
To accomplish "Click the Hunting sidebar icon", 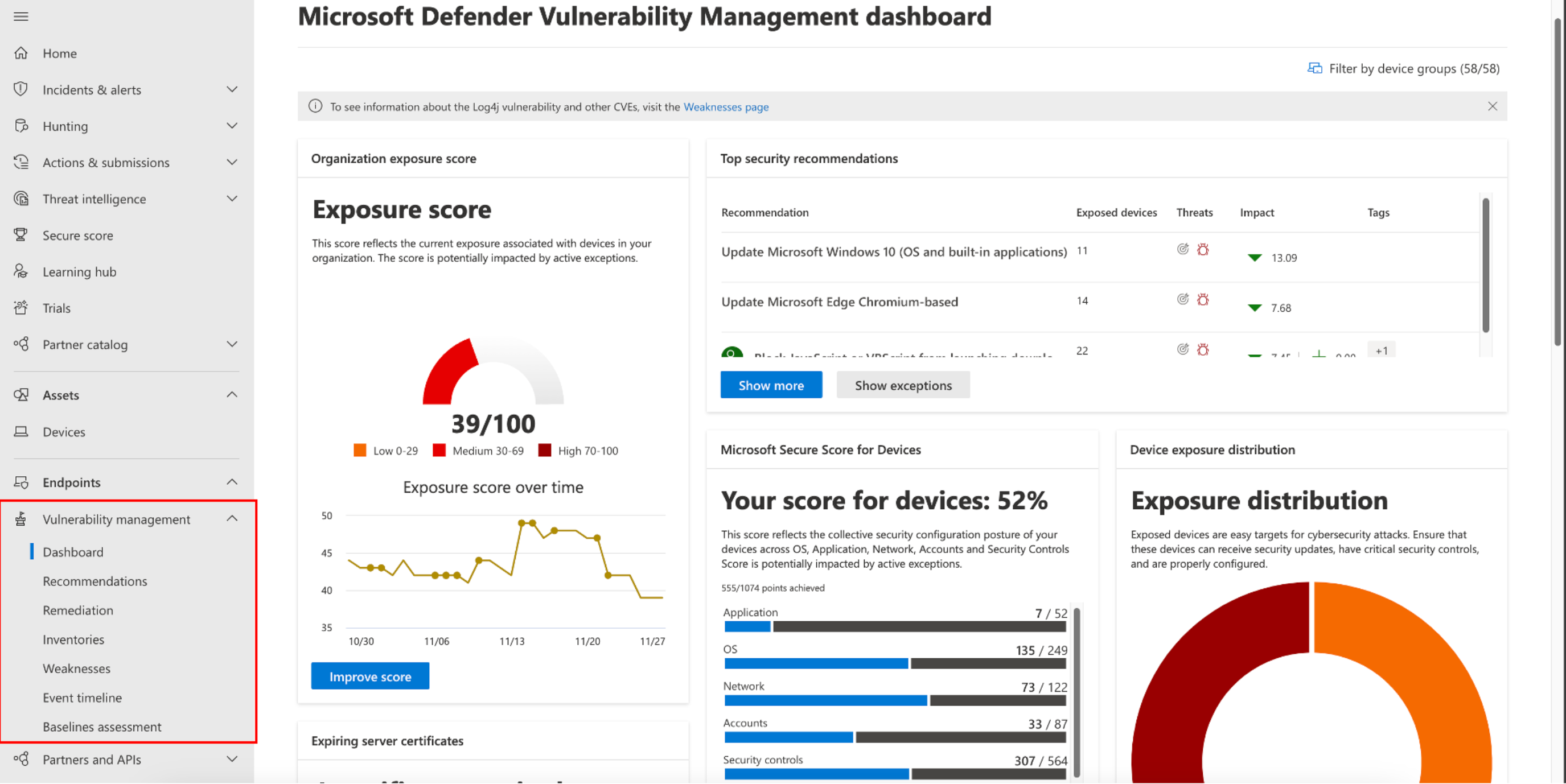I will [x=22, y=125].
